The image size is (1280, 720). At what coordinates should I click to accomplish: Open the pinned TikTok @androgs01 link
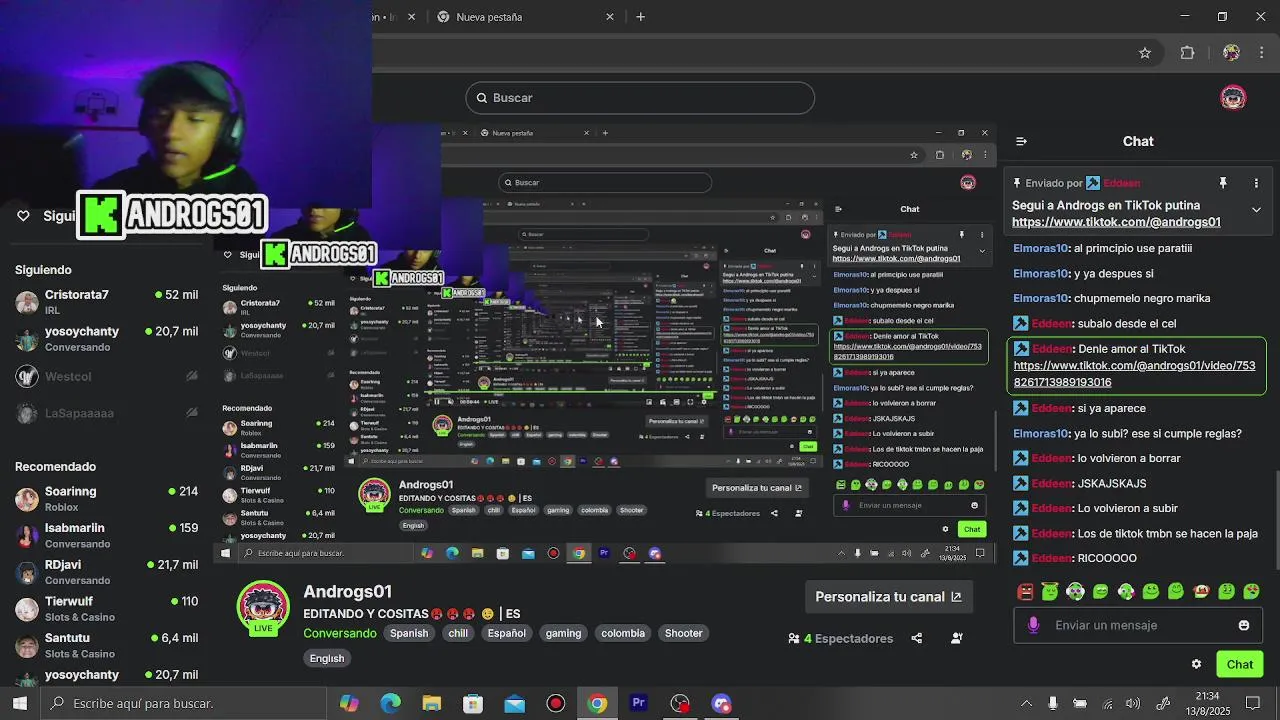(x=1116, y=222)
